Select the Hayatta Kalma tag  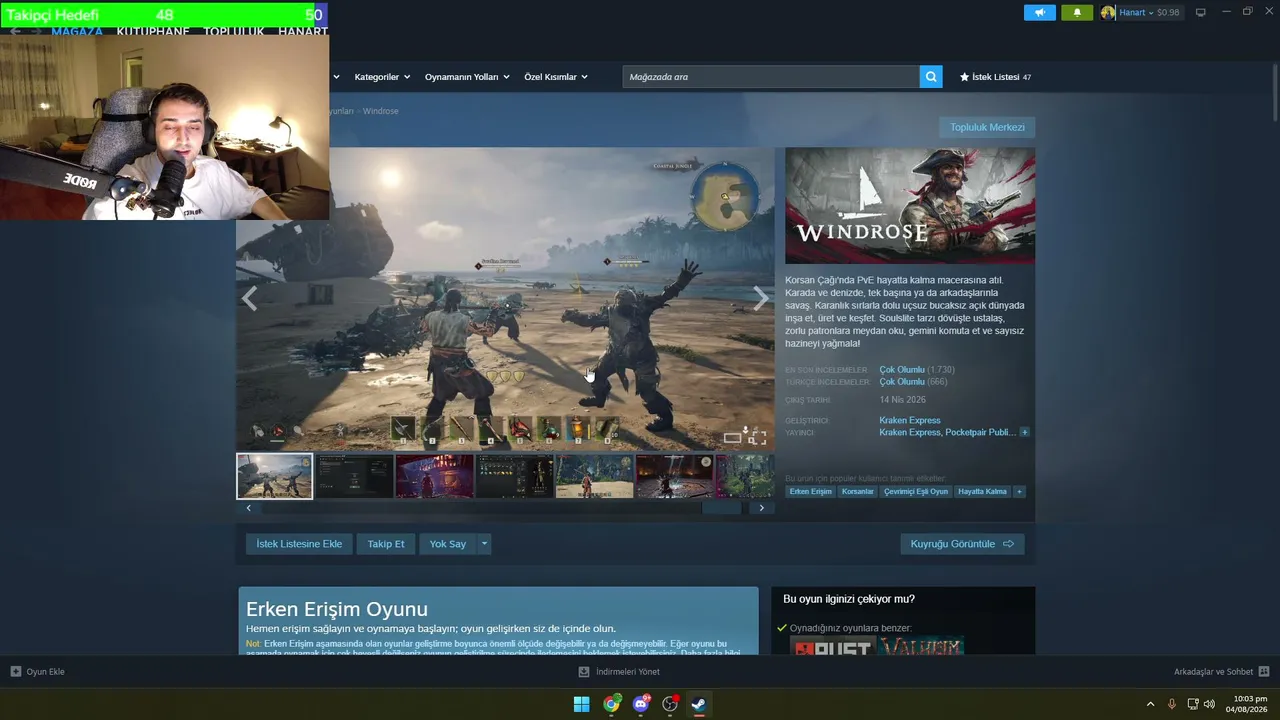pyautogui.click(x=983, y=492)
